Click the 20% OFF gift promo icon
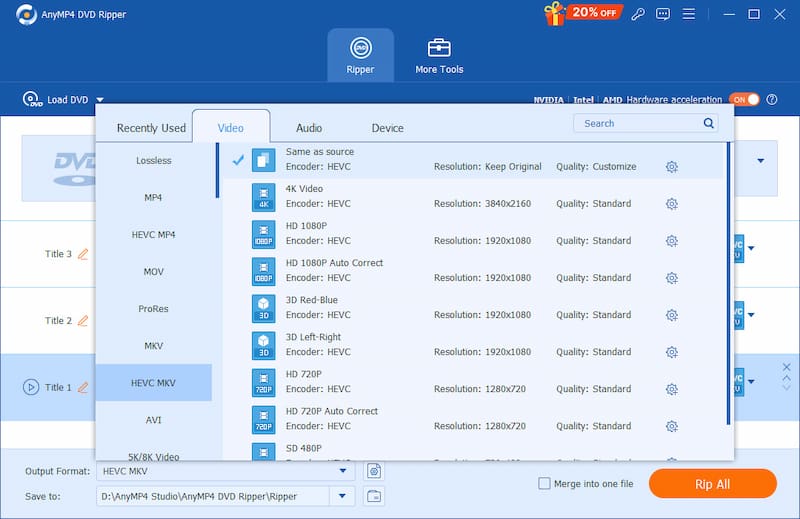The image size is (800, 519). pos(582,13)
